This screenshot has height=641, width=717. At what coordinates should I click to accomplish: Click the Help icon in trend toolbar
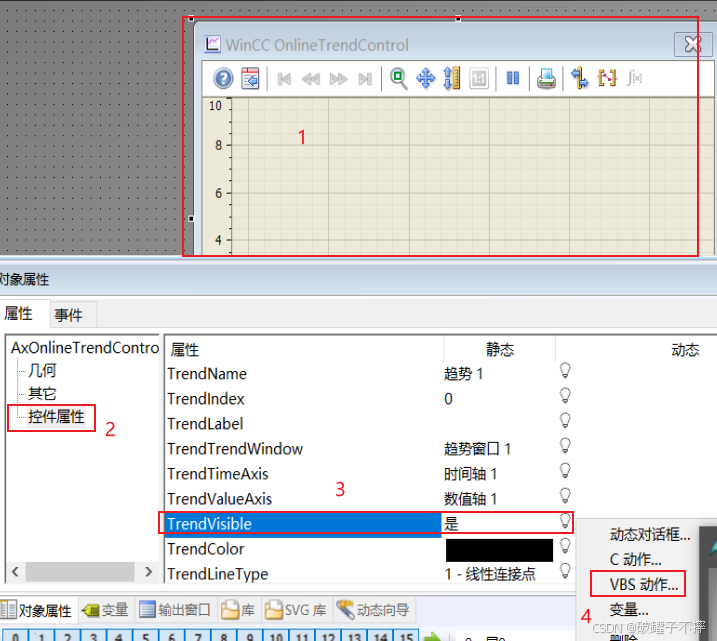223,79
